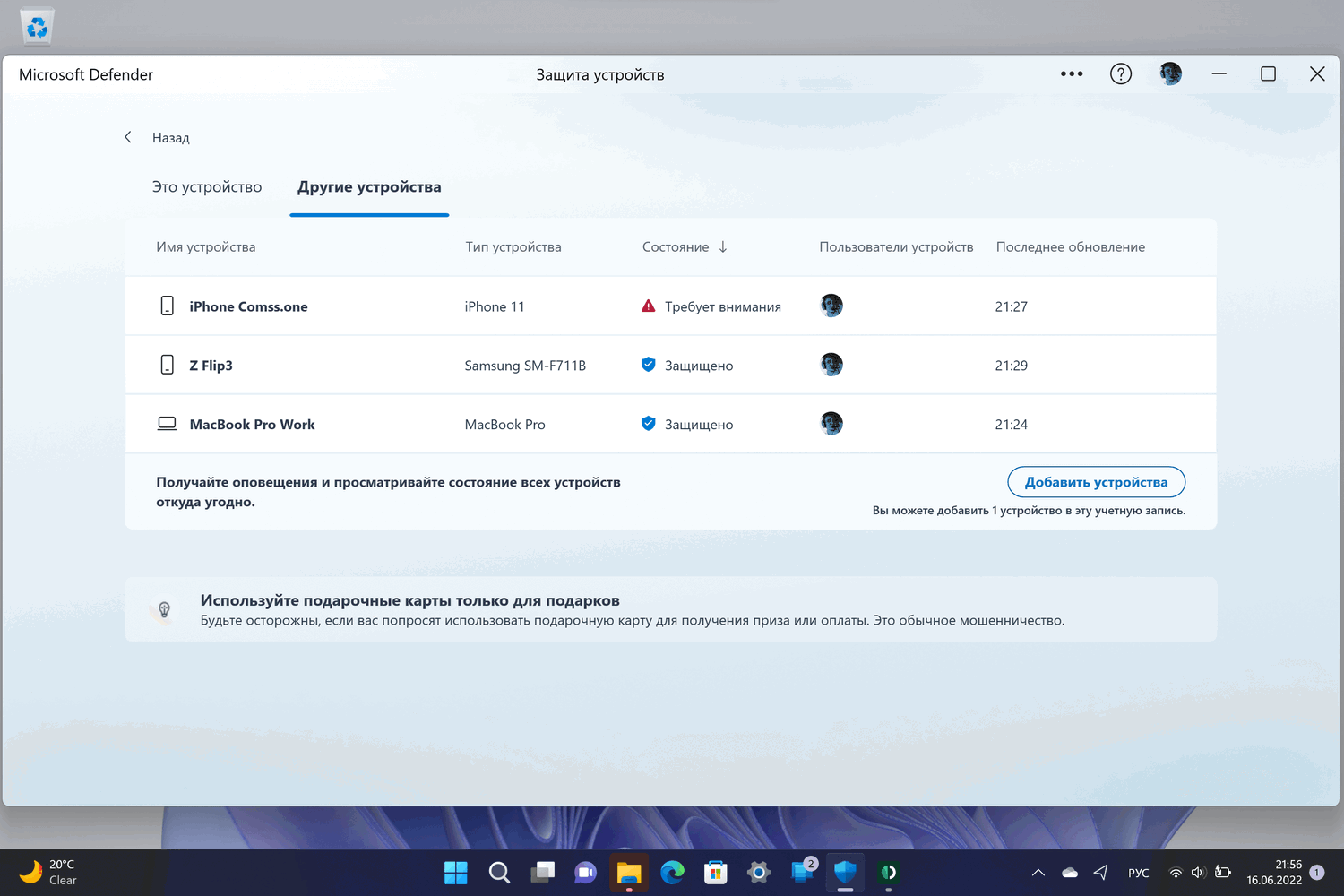Click the Microsoft Defender app title

pos(86,74)
